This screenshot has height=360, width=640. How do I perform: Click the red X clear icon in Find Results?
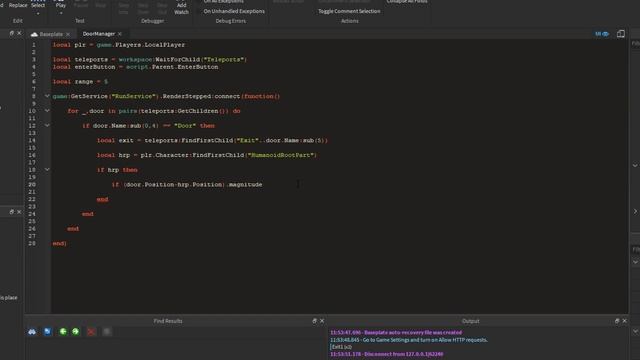tap(91, 332)
